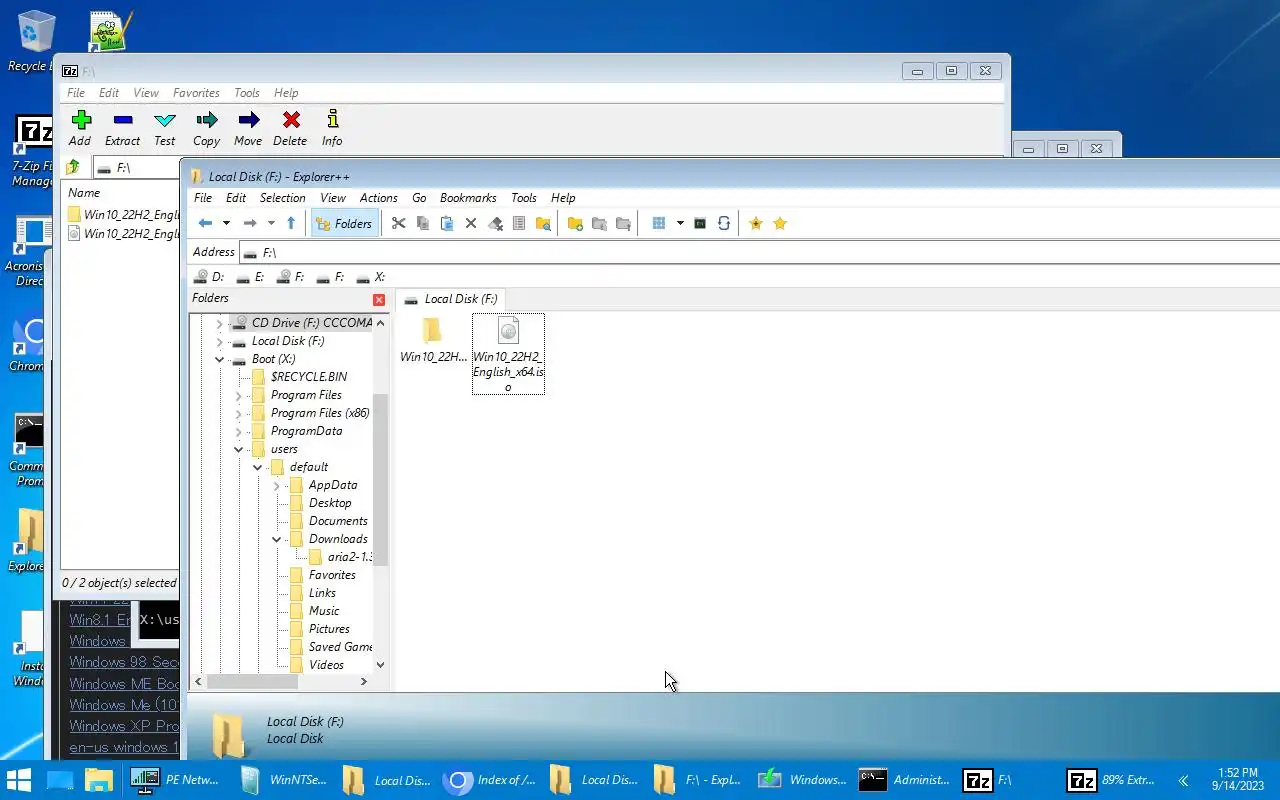This screenshot has width=1280, height=800.
Task: Go up one folder level in Explorer++
Action: tap(291, 223)
